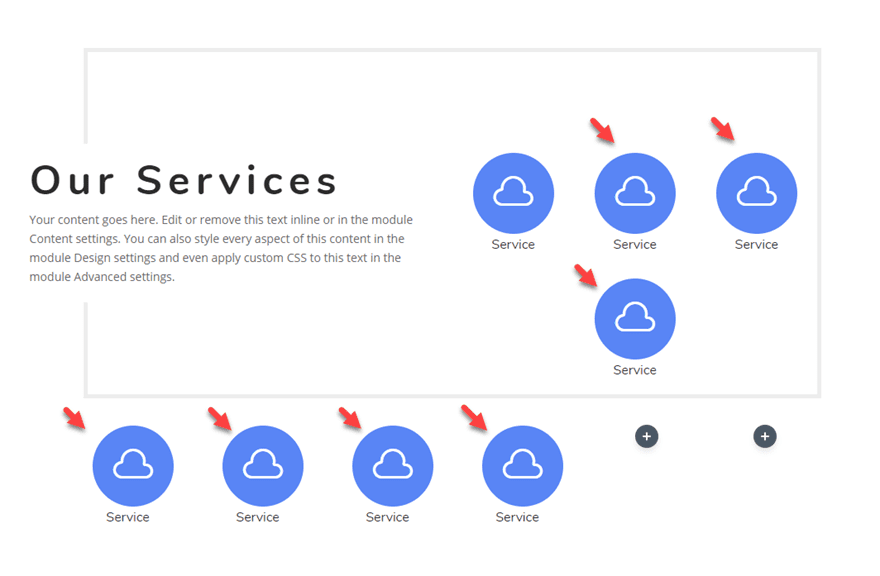Select the second cloud icon in the bottom row

(262, 465)
